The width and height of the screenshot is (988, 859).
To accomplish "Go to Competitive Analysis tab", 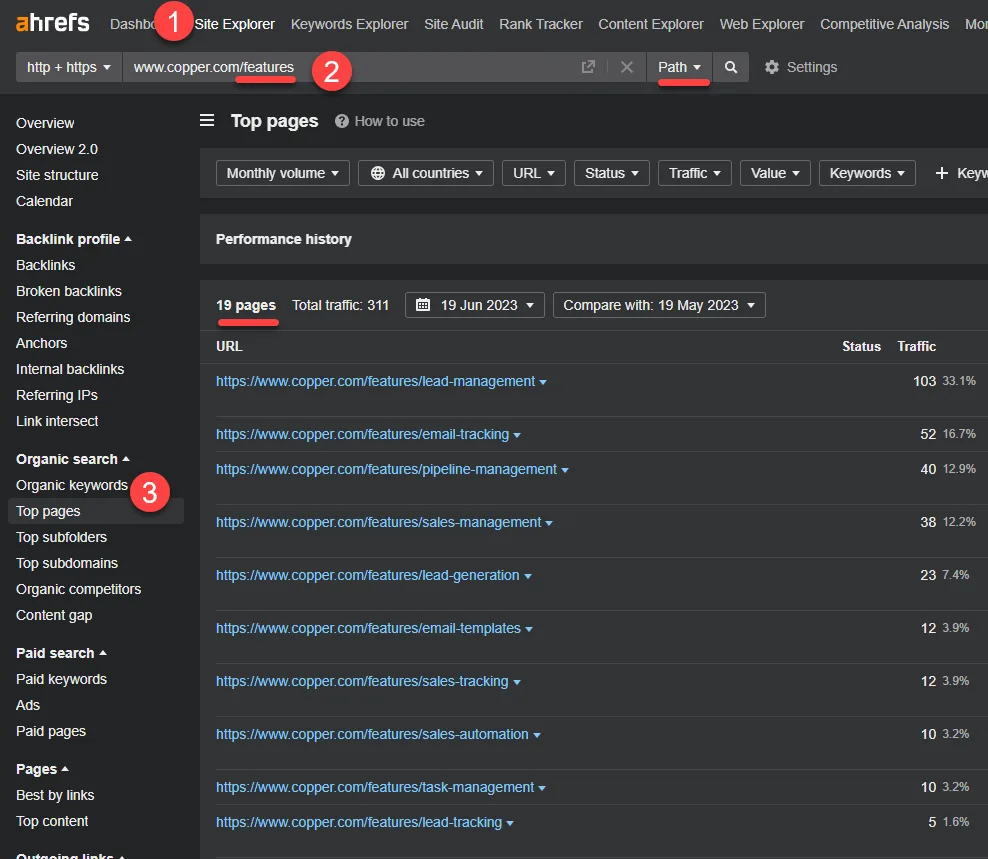I will (884, 24).
